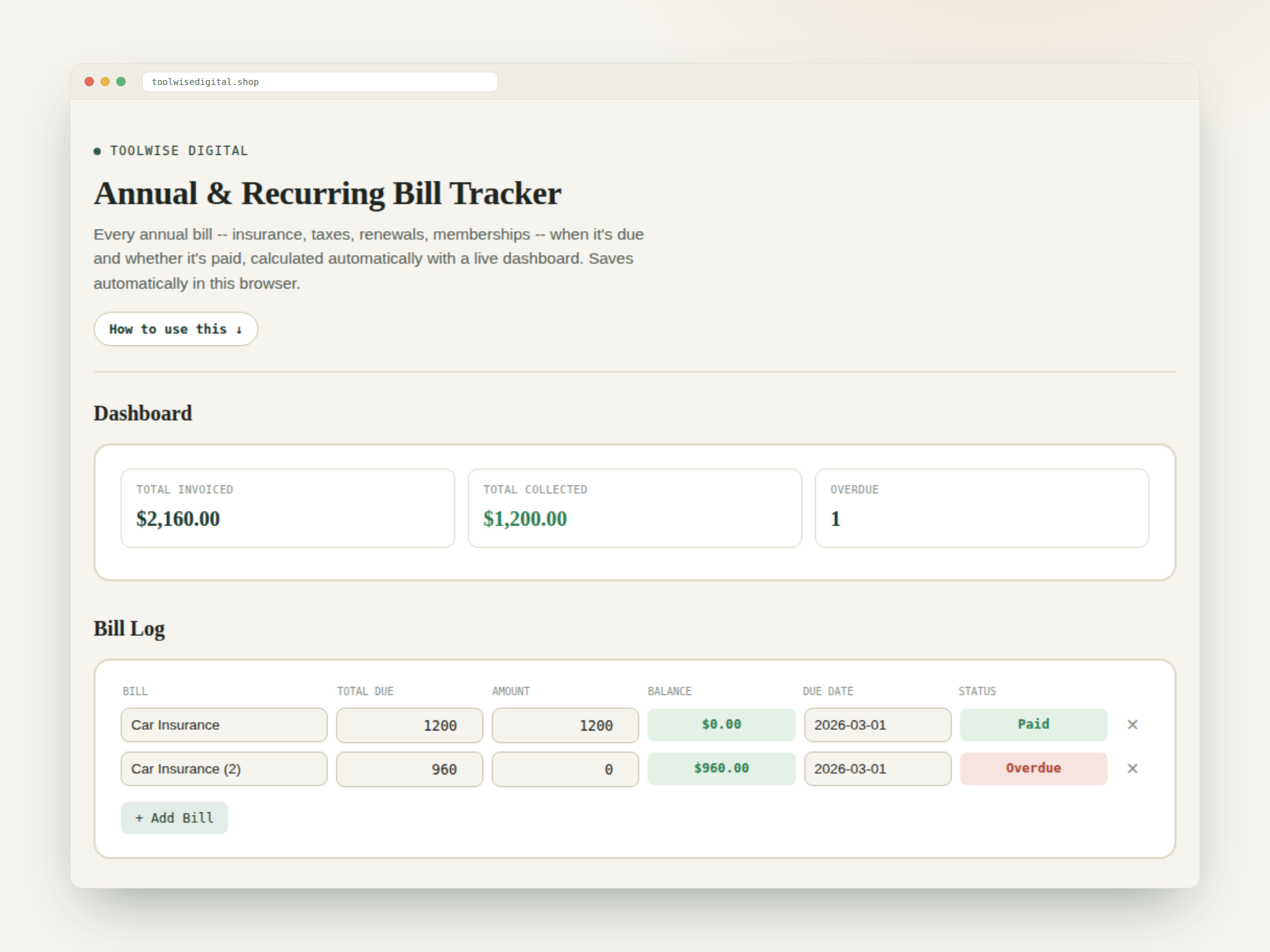This screenshot has width=1270, height=952.
Task: Open the How to use this guide
Action: pos(176,329)
